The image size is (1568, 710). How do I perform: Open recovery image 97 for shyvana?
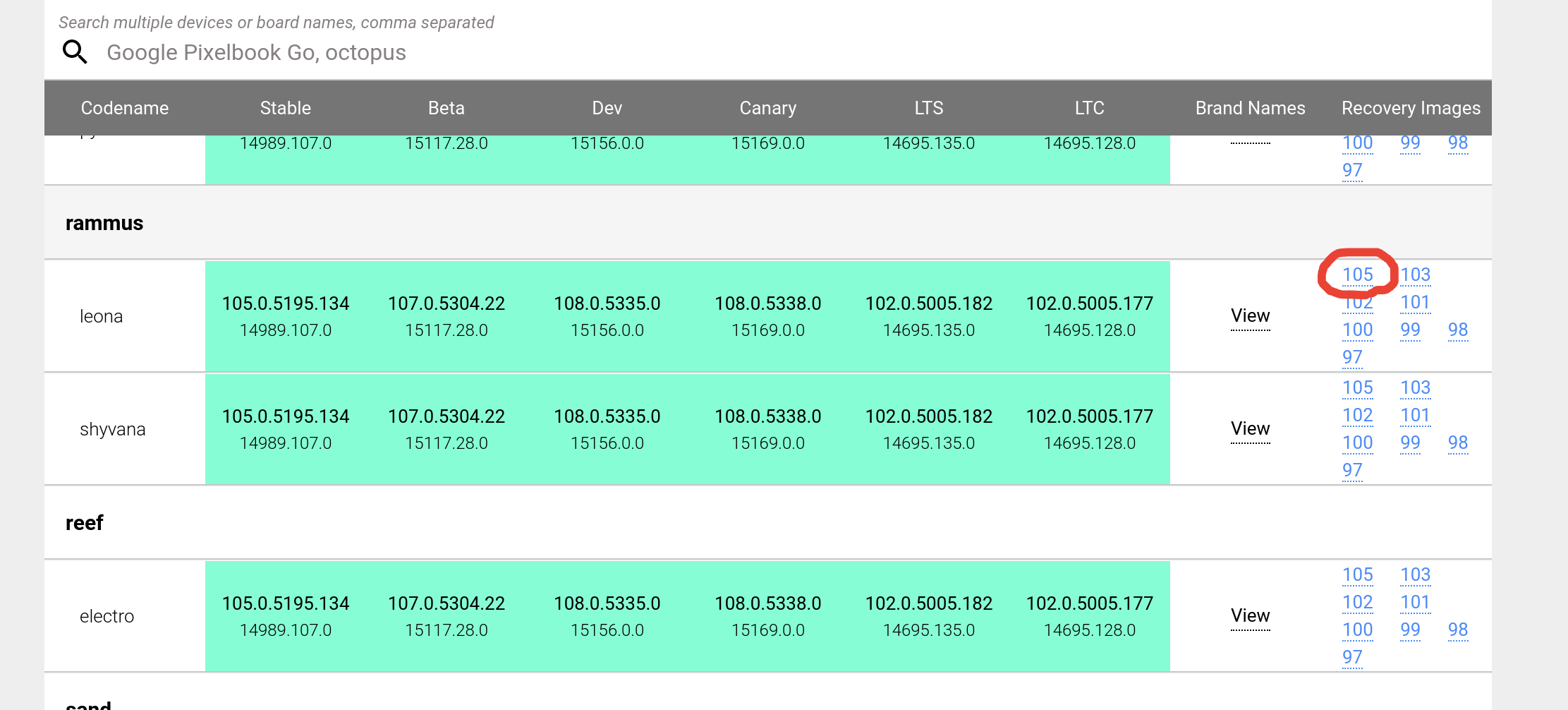pos(1351,470)
